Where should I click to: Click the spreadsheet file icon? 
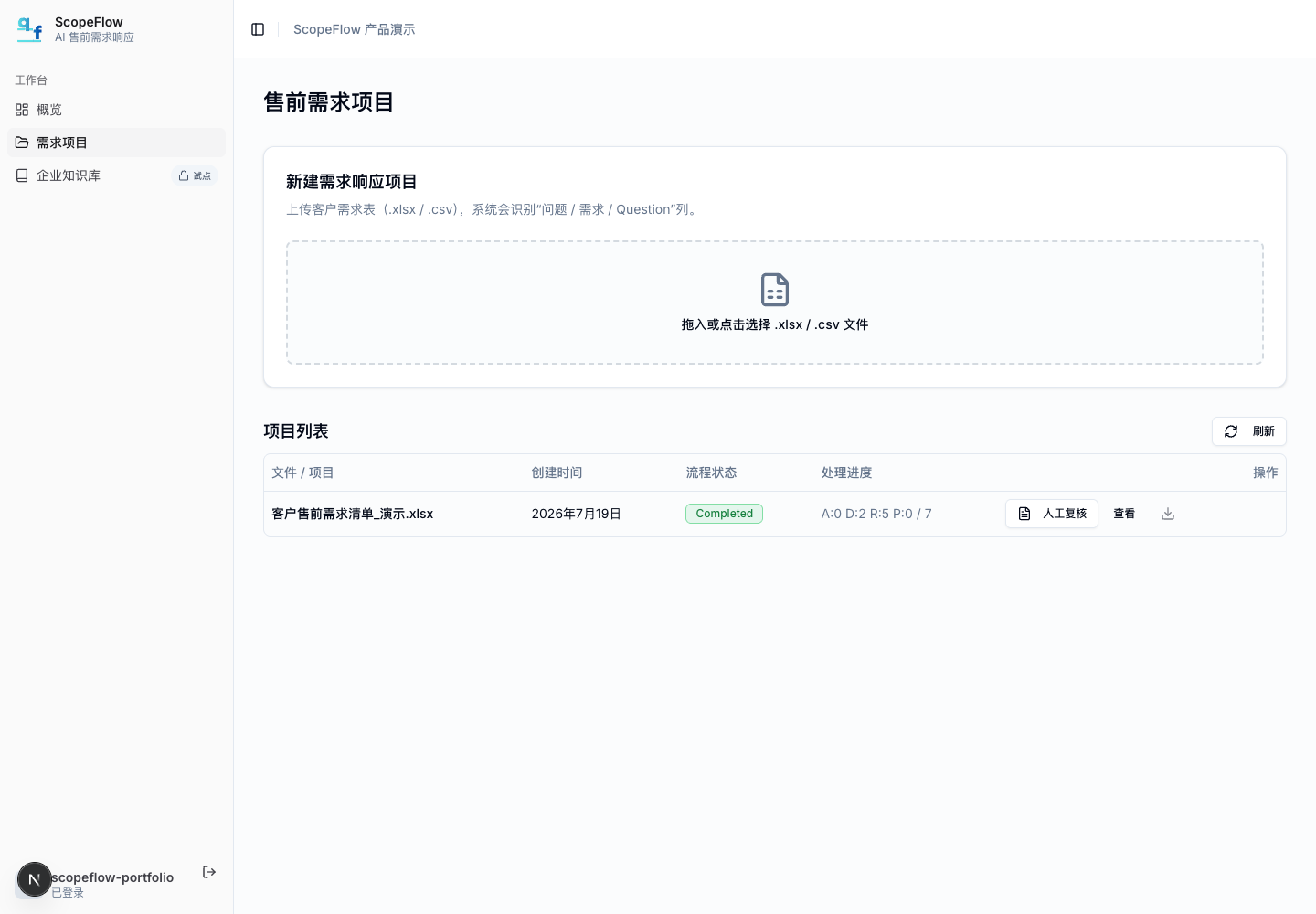click(x=775, y=290)
